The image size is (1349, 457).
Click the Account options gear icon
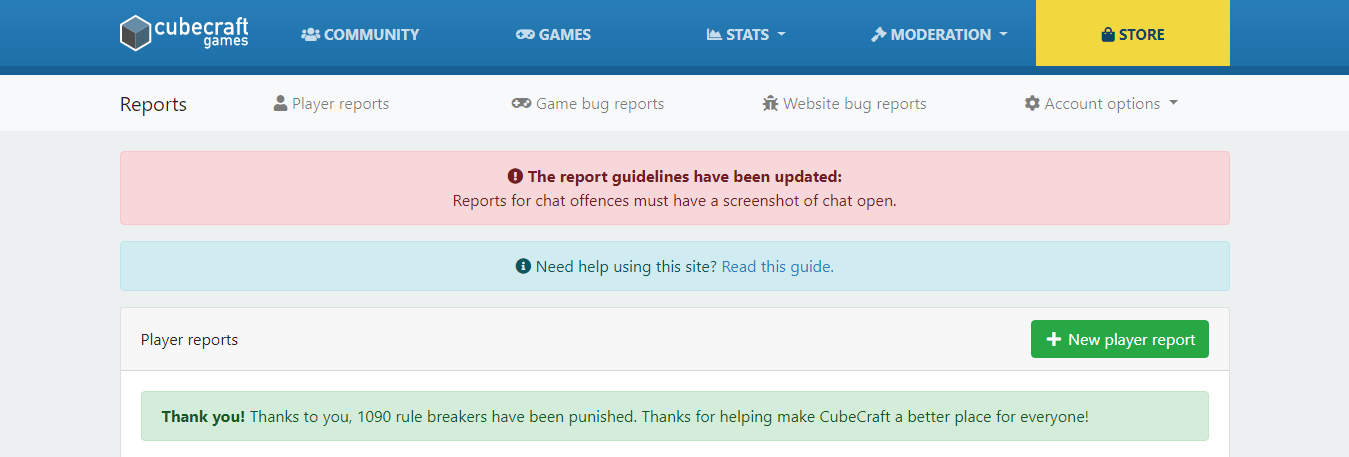(1032, 103)
